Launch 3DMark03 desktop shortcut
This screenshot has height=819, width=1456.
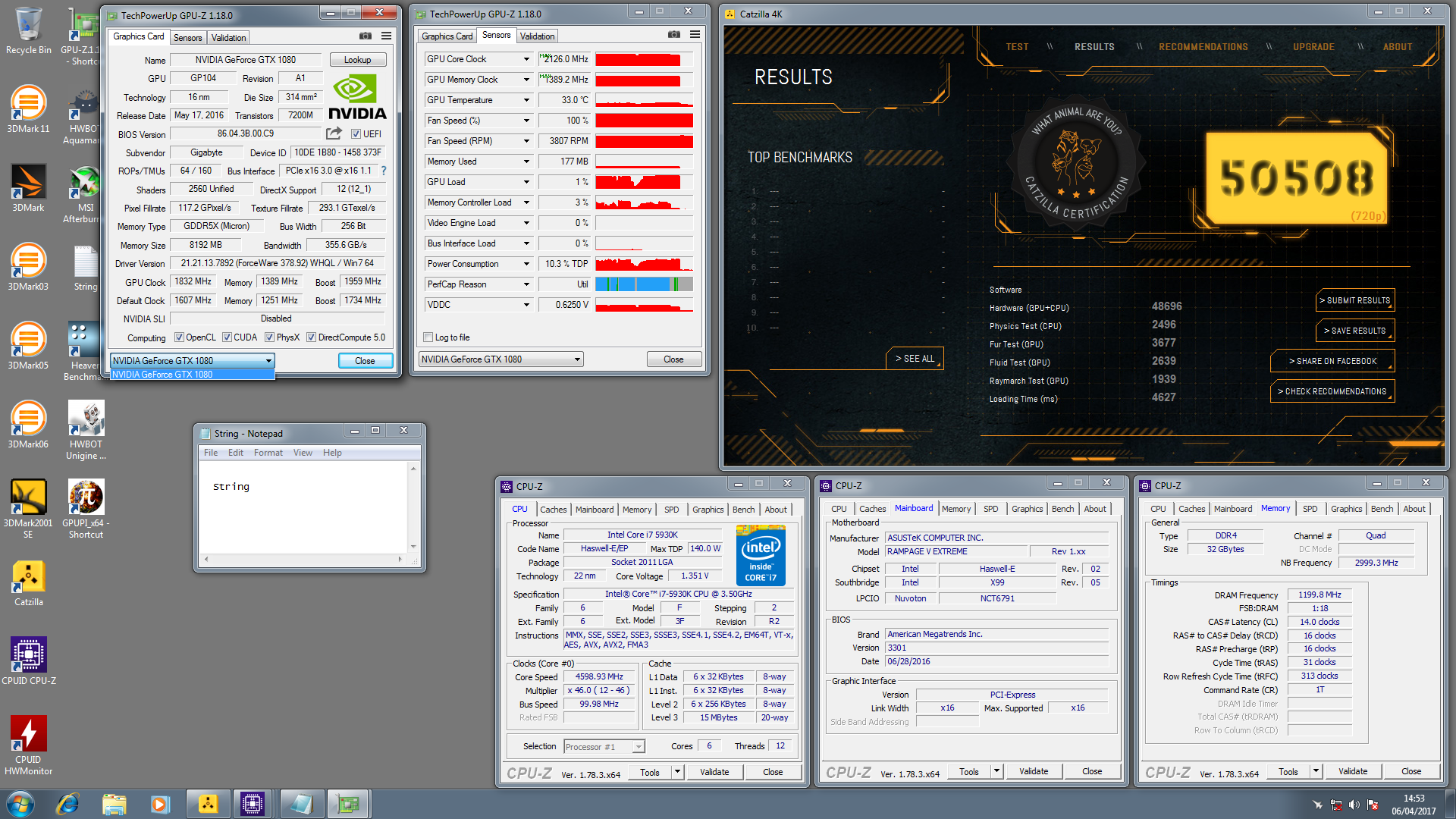[x=28, y=267]
